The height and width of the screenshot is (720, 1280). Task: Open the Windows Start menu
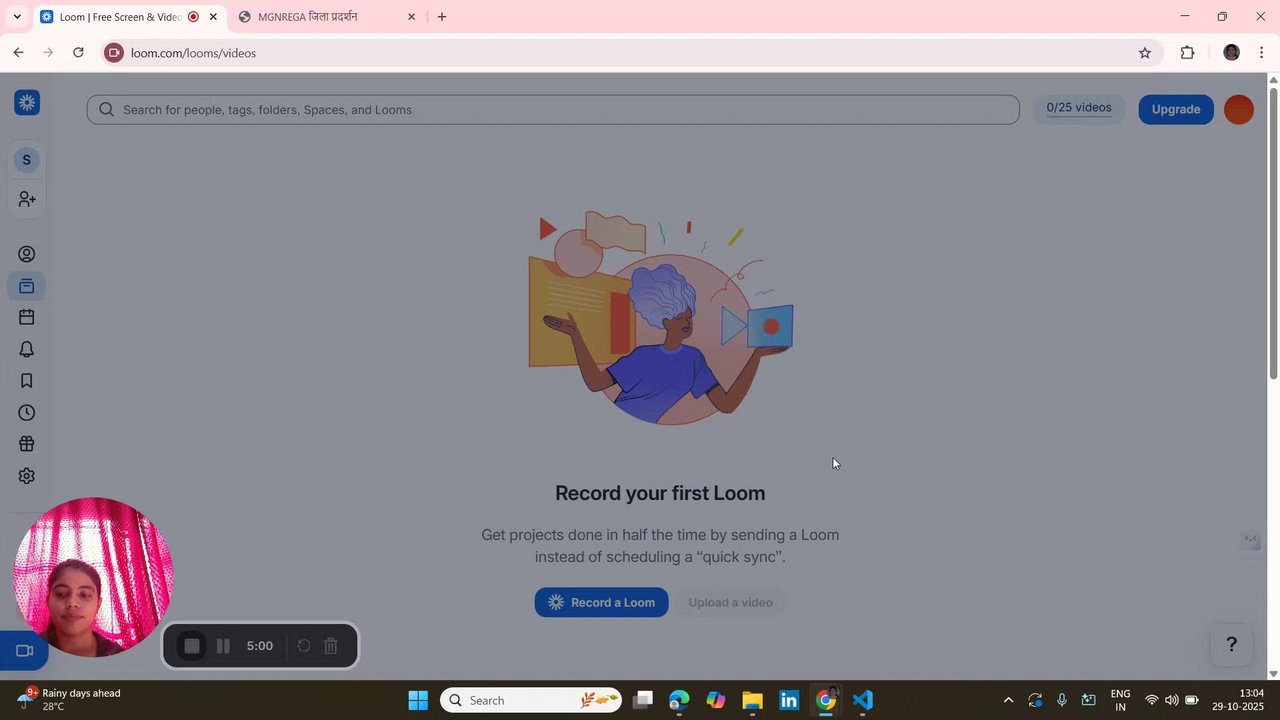418,700
